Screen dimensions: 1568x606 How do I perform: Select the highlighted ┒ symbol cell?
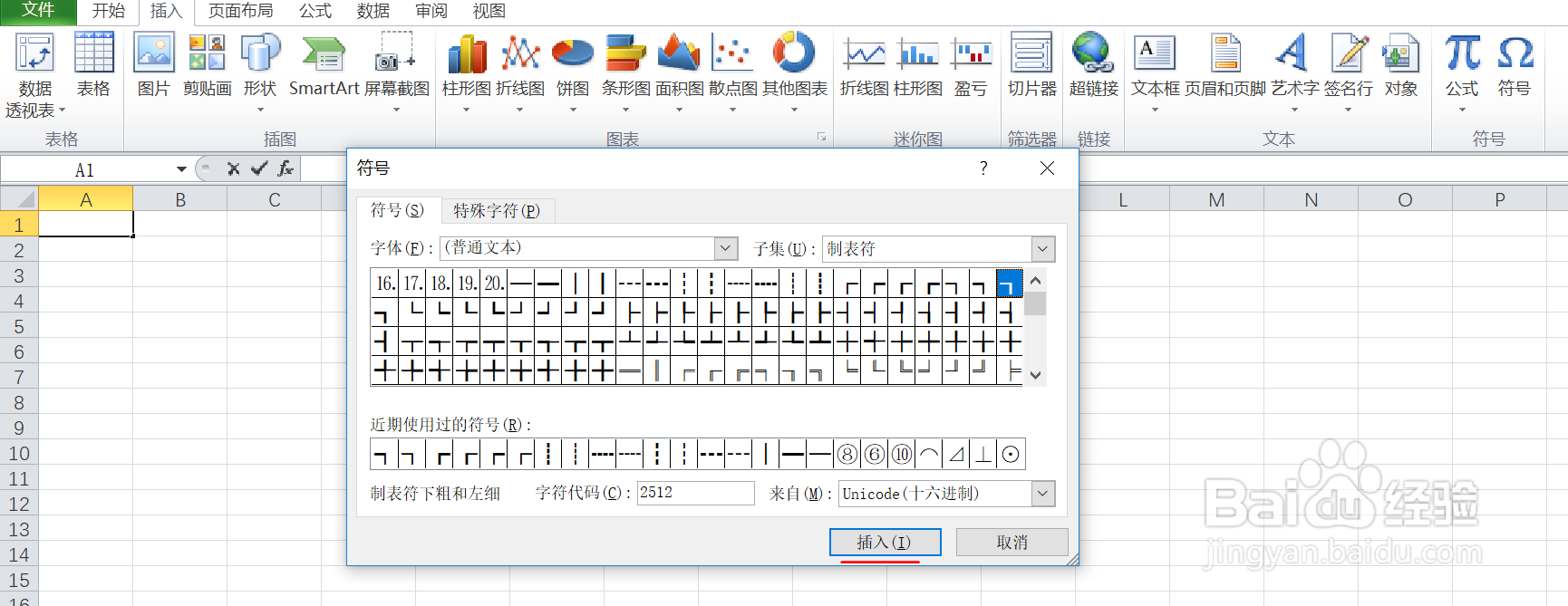tap(1009, 284)
